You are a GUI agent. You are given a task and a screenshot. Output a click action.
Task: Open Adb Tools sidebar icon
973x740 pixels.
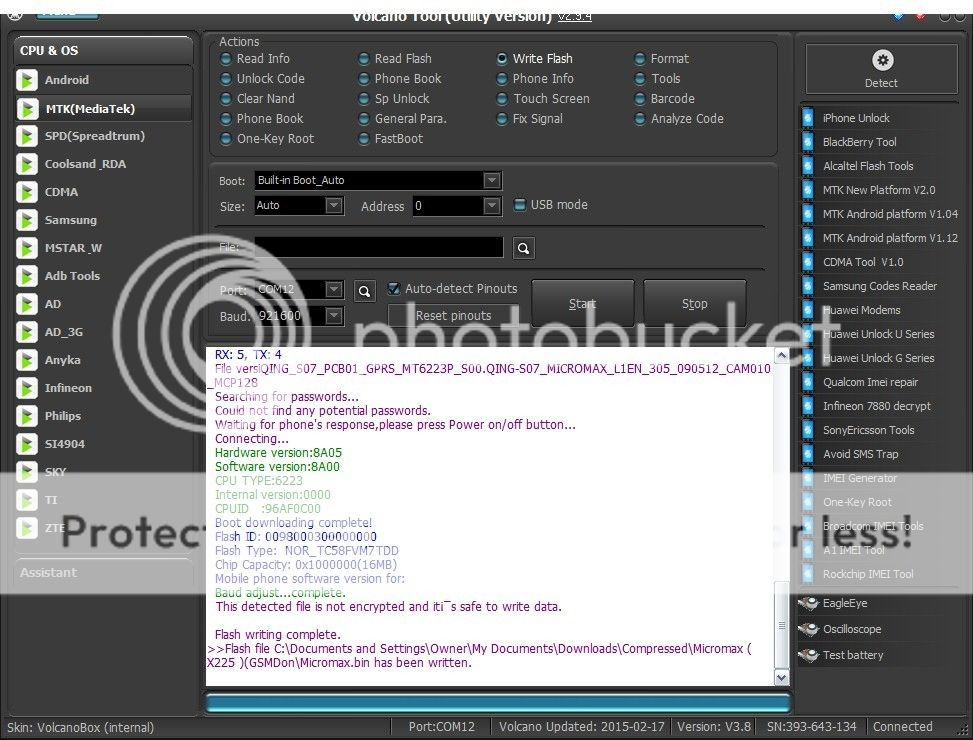tap(27, 276)
